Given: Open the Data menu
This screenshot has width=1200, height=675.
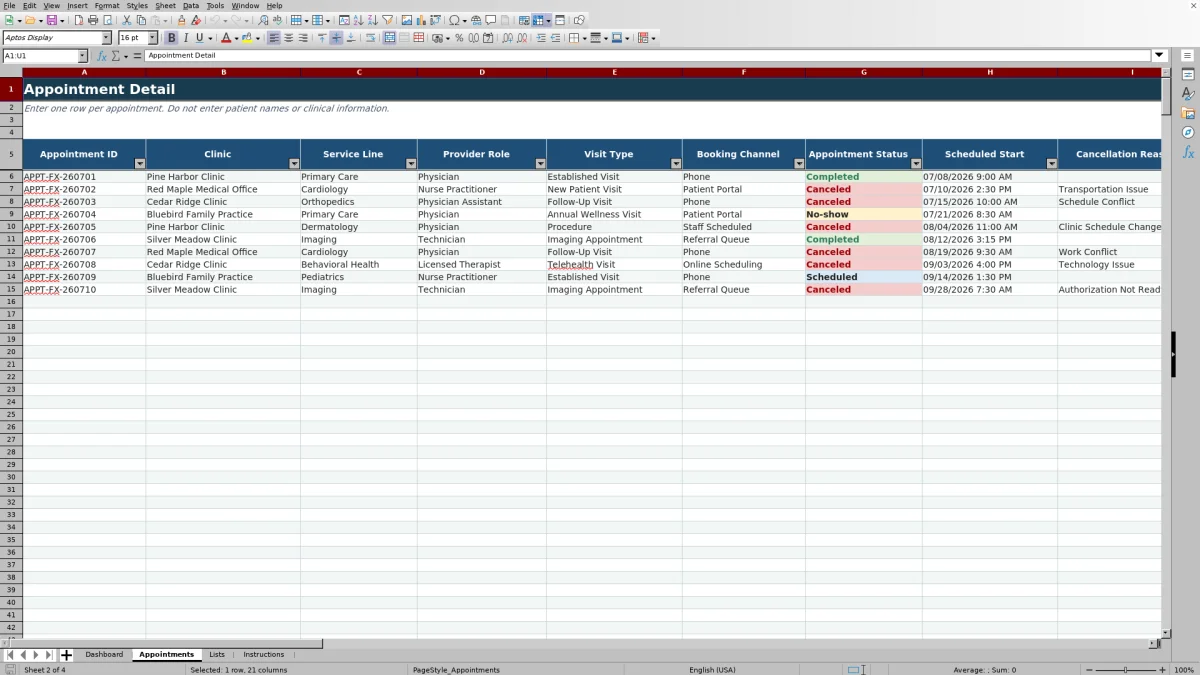Looking at the screenshot, I should coord(191,5).
